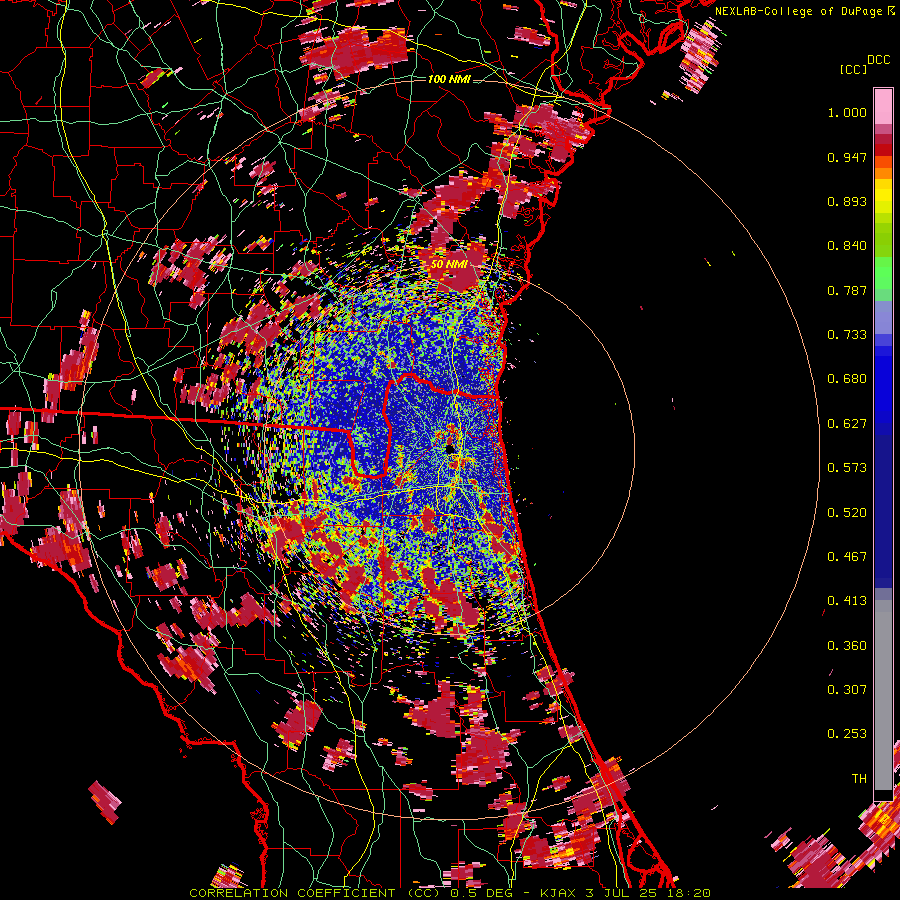Click the Correlation Coefficient KJAX caption text
Viewport: 900px width, 900px height.
click(449, 893)
